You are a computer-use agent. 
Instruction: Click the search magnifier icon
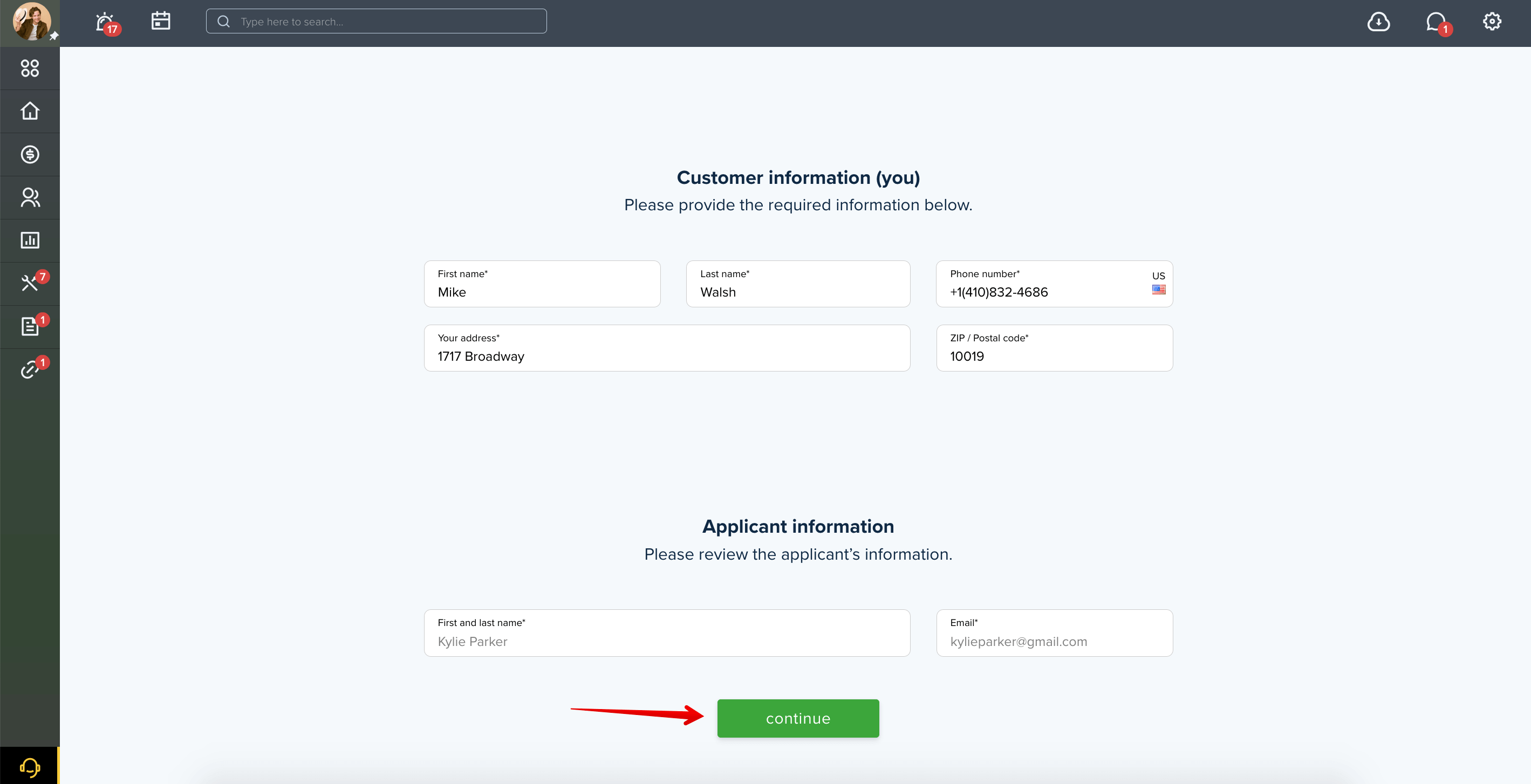coord(223,22)
